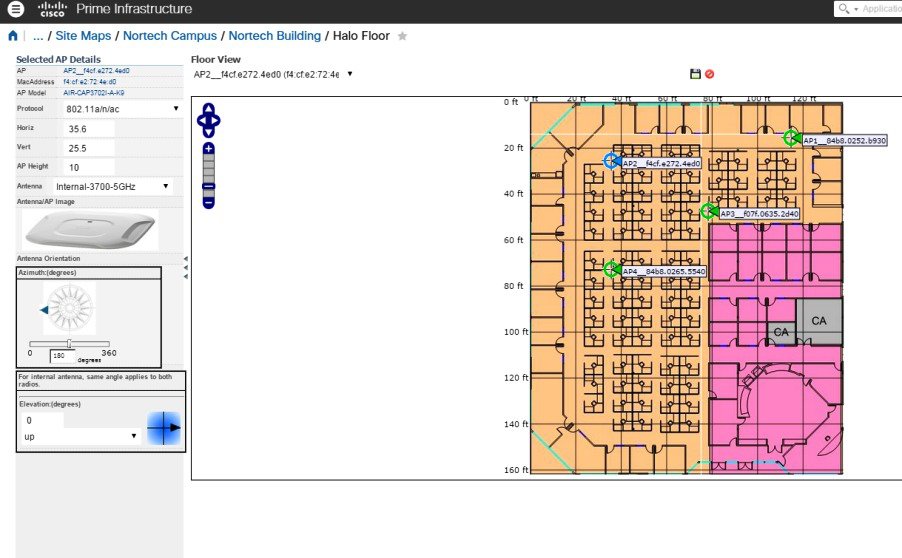Mark Halo Floor as favorite star

point(403,36)
